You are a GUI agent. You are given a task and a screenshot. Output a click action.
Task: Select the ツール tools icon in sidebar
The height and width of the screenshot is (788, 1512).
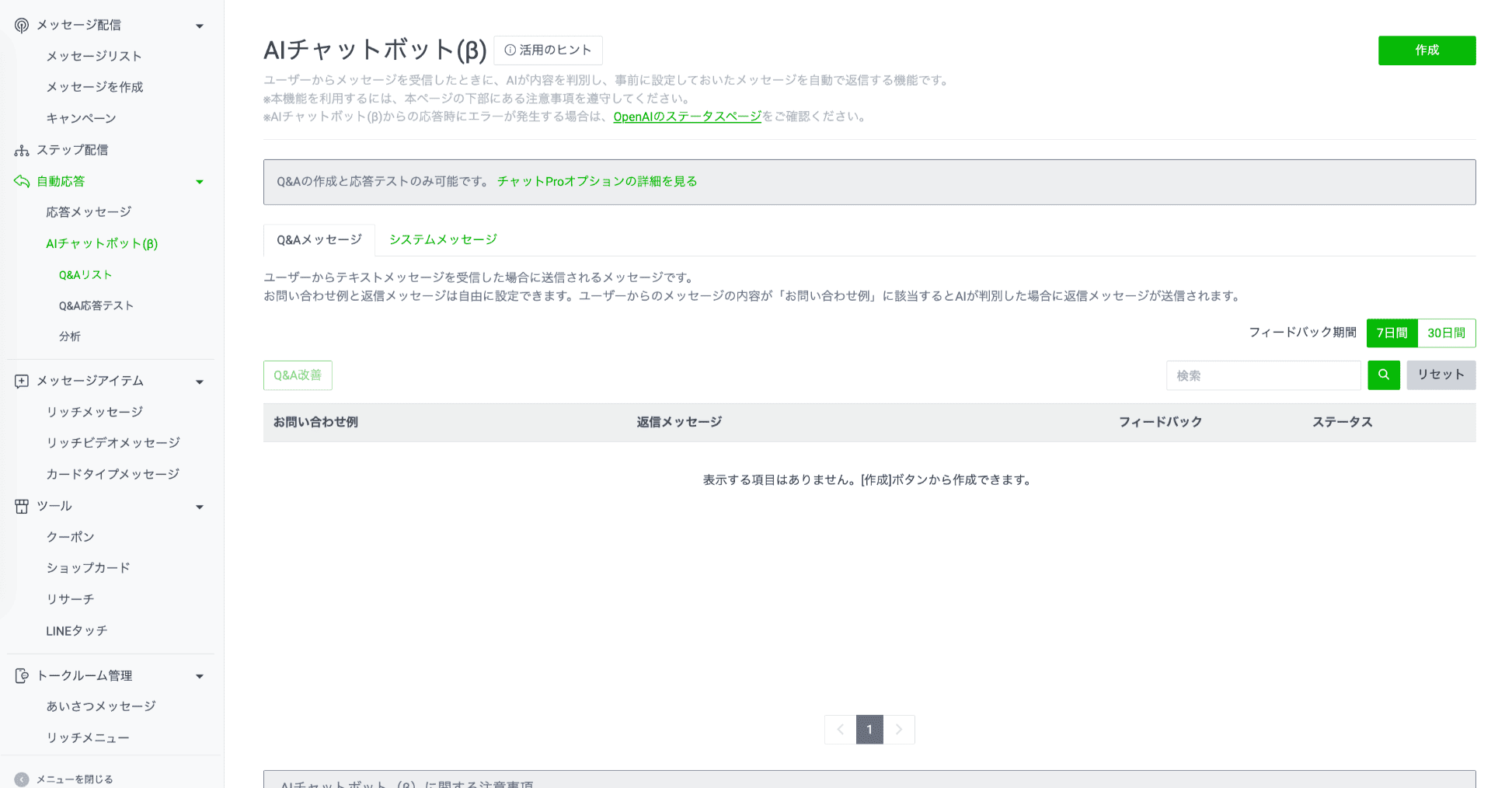21,506
